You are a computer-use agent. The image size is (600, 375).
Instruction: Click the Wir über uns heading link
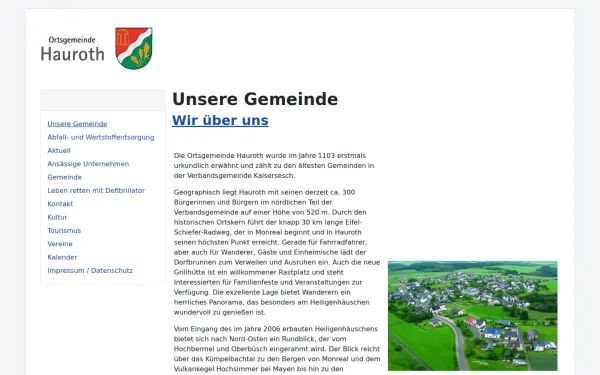pyautogui.click(x=220, y=120)
